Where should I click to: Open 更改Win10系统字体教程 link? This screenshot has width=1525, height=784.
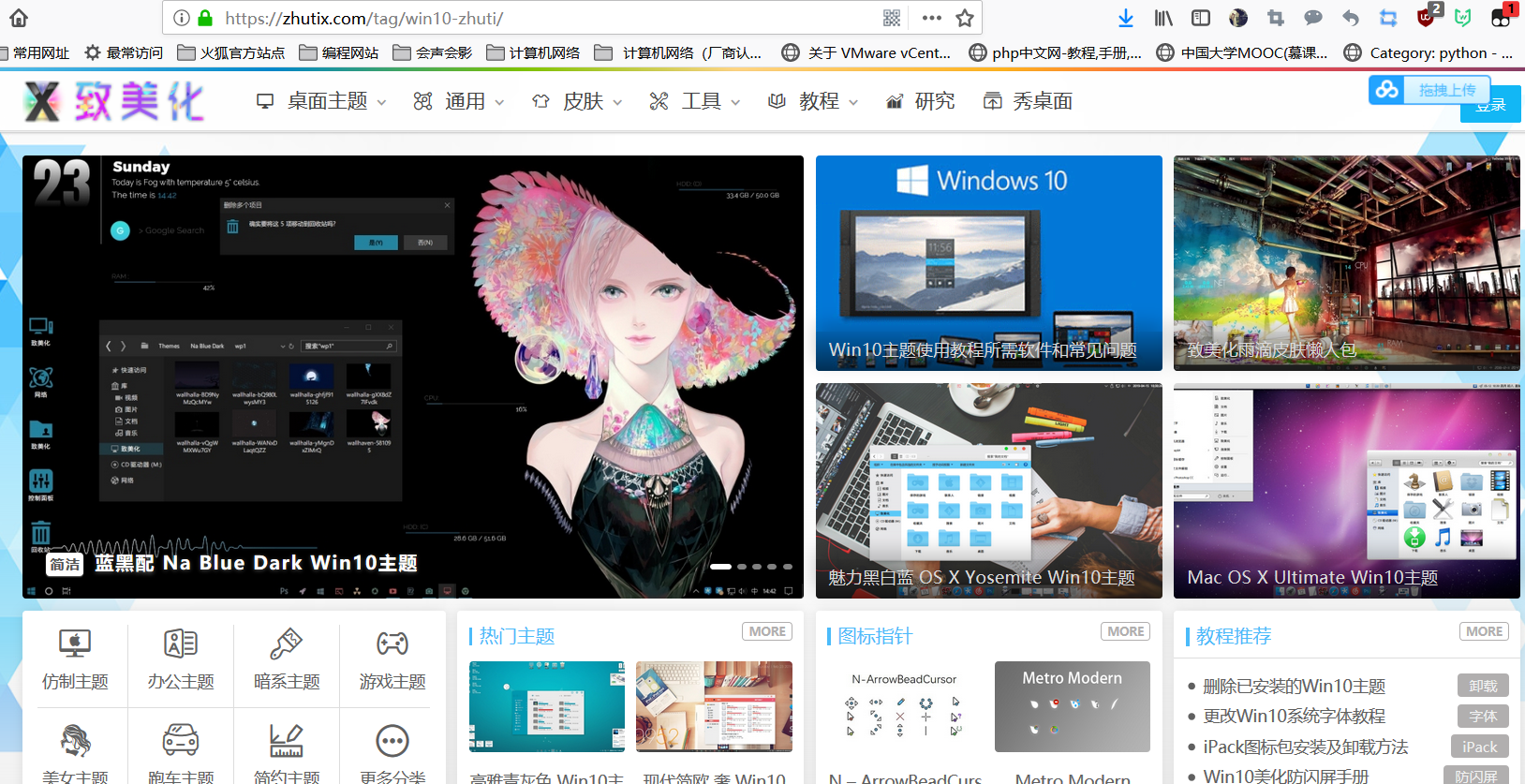point(1294,717)
